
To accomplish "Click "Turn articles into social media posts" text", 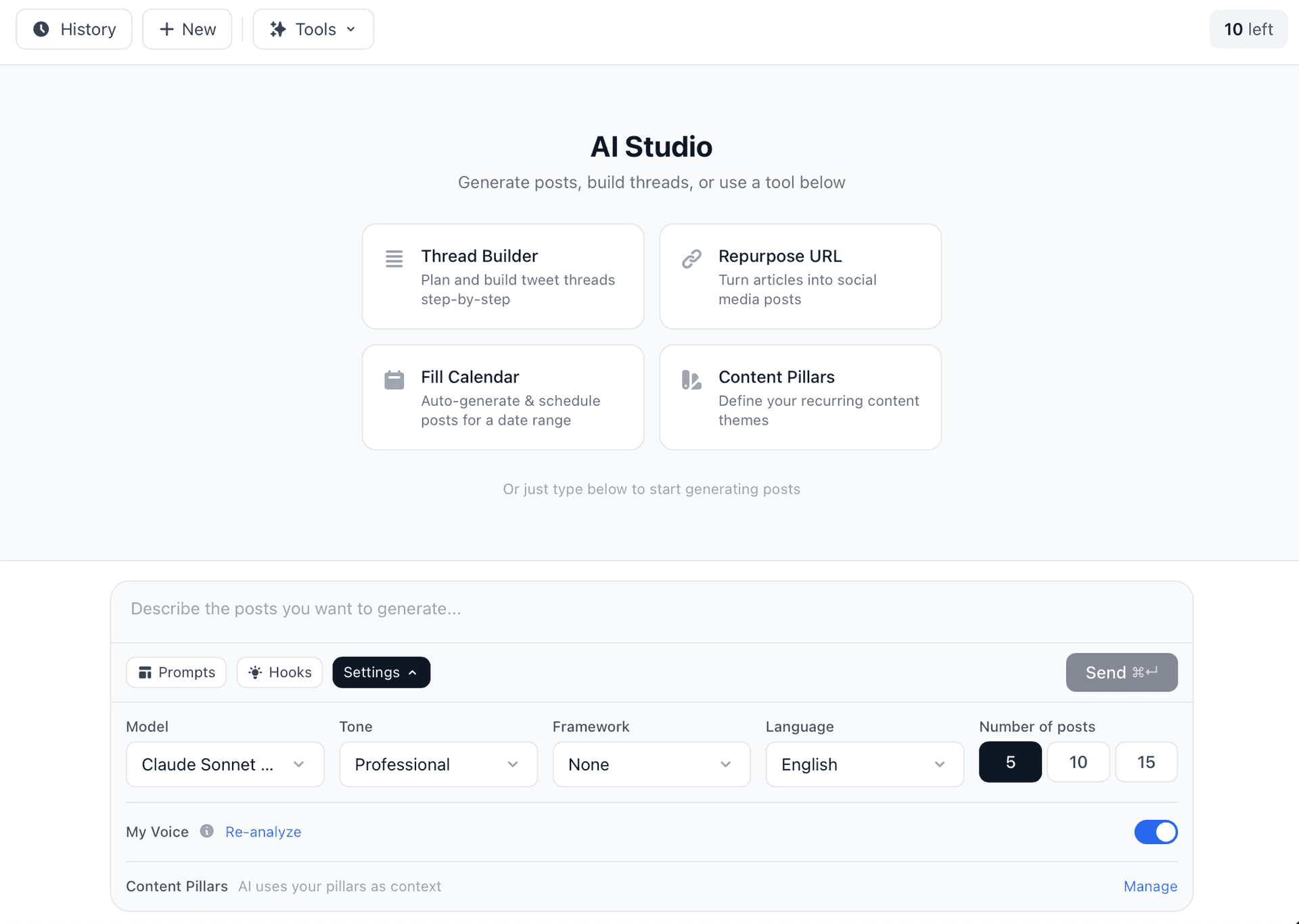I will coord(798,290).
